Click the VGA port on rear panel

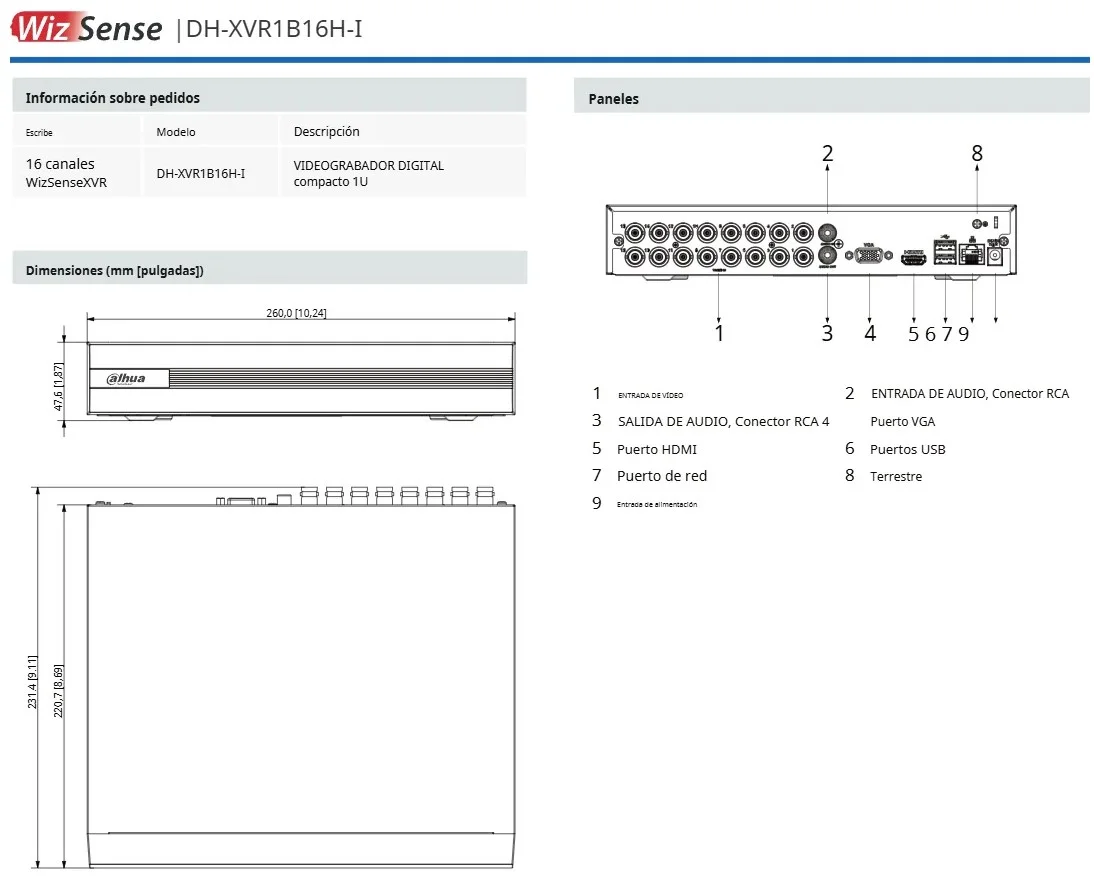pos(869,256)
